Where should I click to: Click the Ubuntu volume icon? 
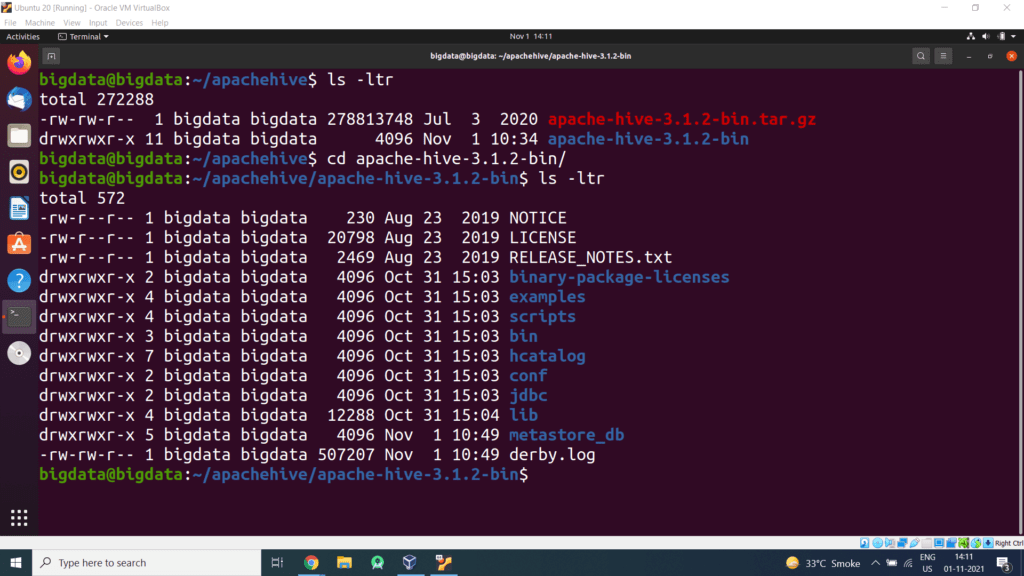pyautogui.click(x=985, y=37)
